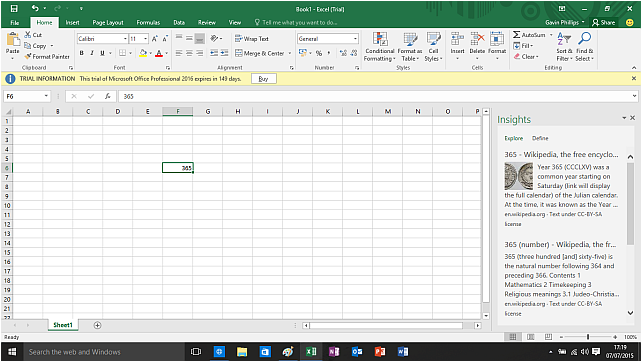
Task: Open fill color picker arrow
Action: pyautogui.click(x=150, y=53)
